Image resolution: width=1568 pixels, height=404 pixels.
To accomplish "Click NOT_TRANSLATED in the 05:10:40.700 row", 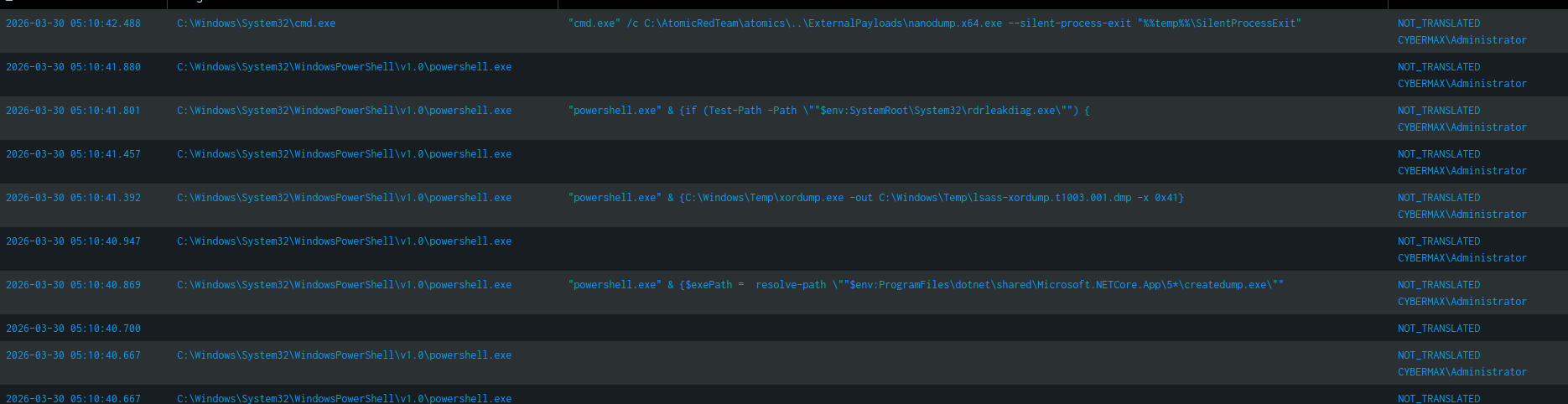I will [x=1438, y=329].
